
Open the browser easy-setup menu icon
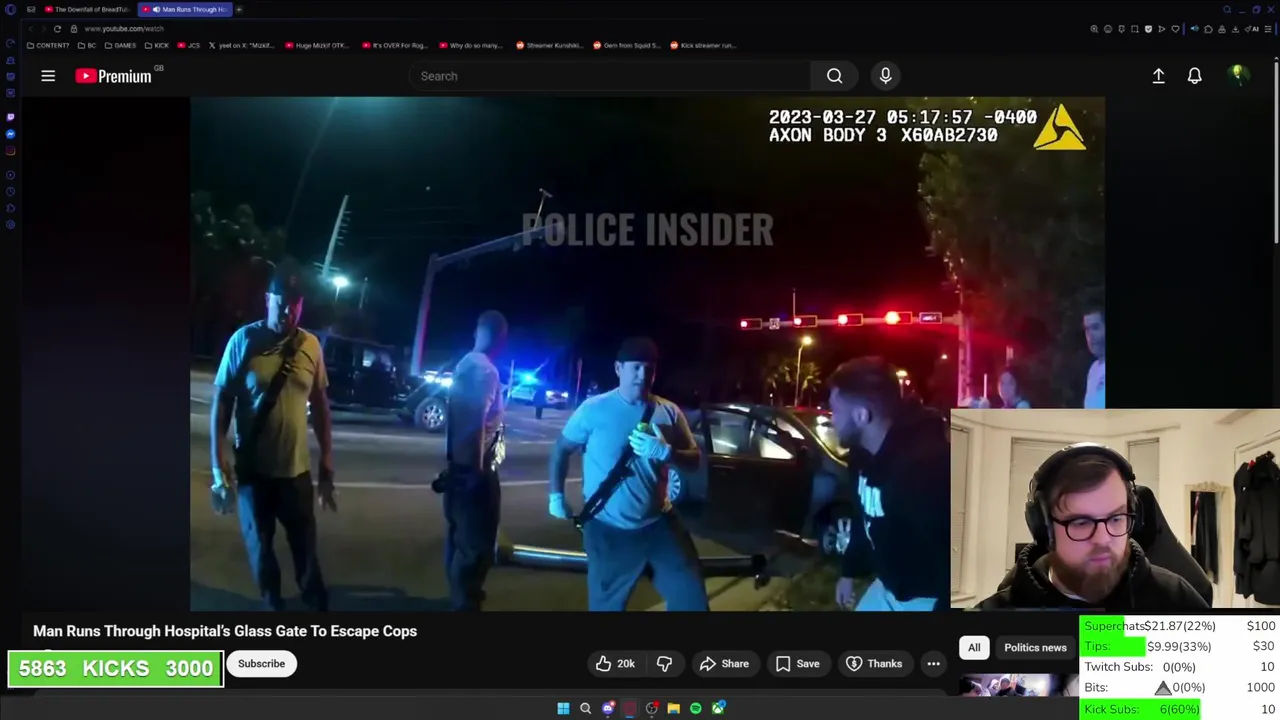click(x=1268, y=29)
